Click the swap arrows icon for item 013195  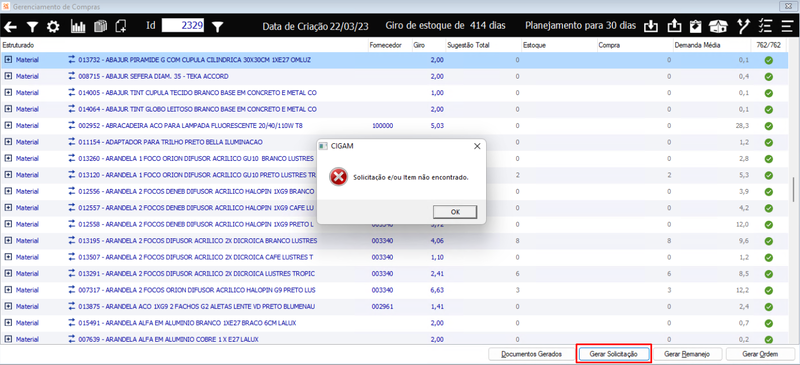[x=71, y=240]
